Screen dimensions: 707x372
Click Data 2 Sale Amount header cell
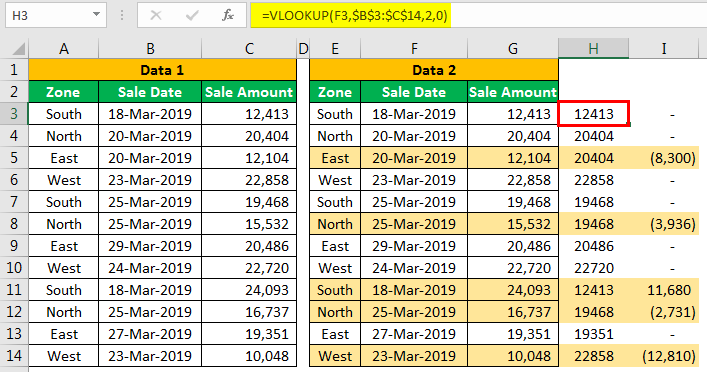[x=513, y=92]
